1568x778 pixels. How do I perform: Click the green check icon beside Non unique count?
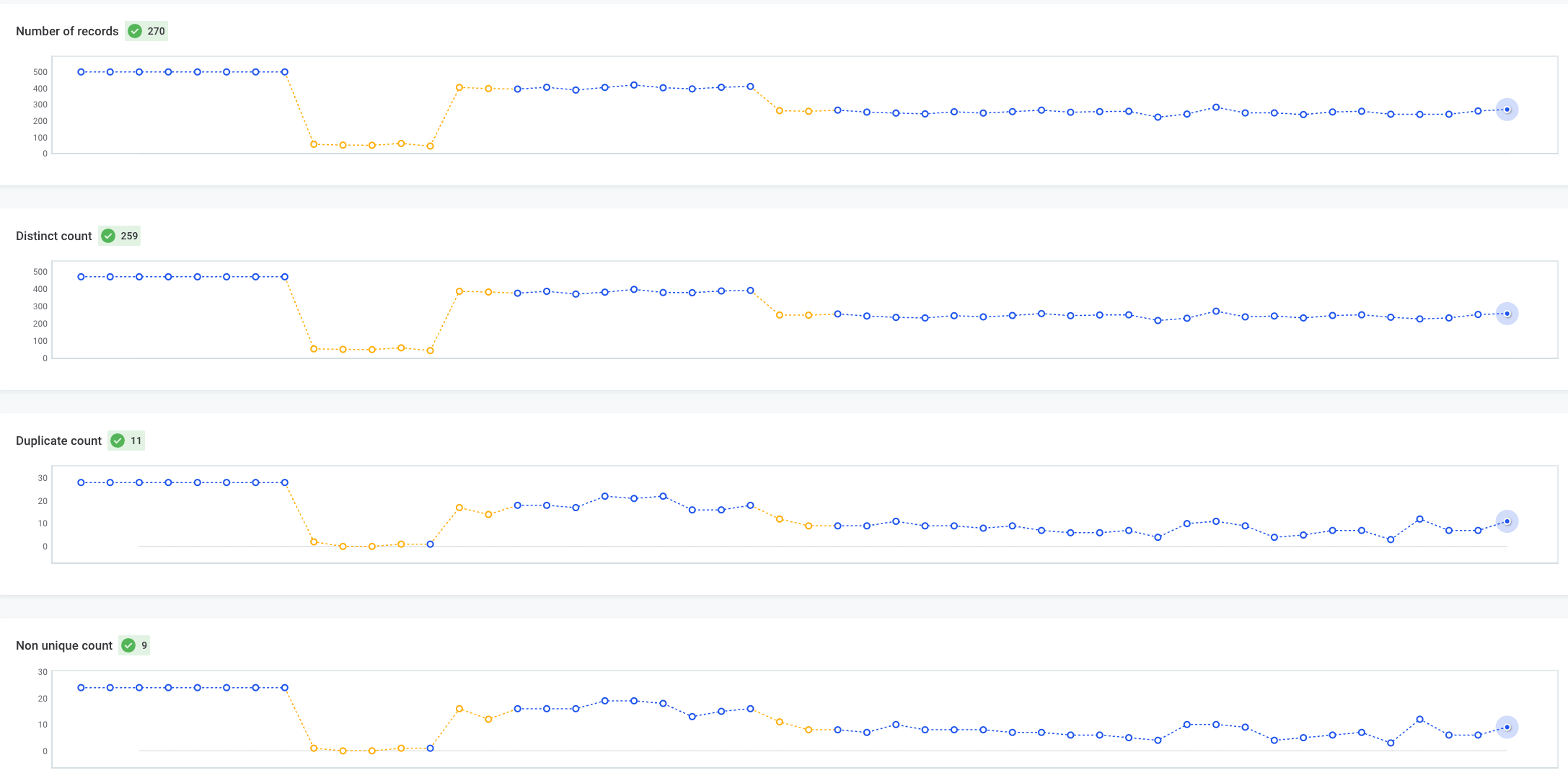[x=129, y=645]
